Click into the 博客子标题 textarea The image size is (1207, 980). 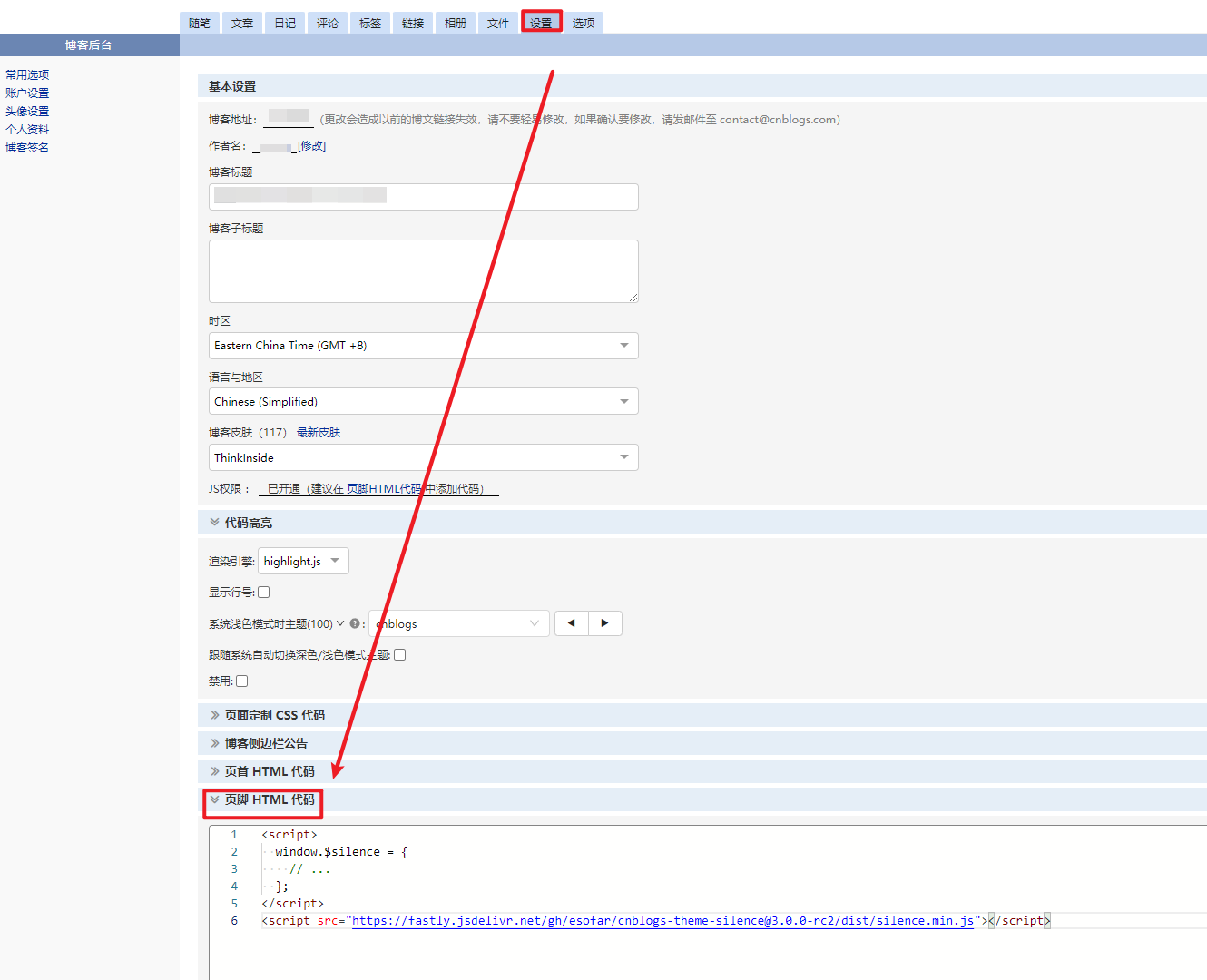pos(424,271)
